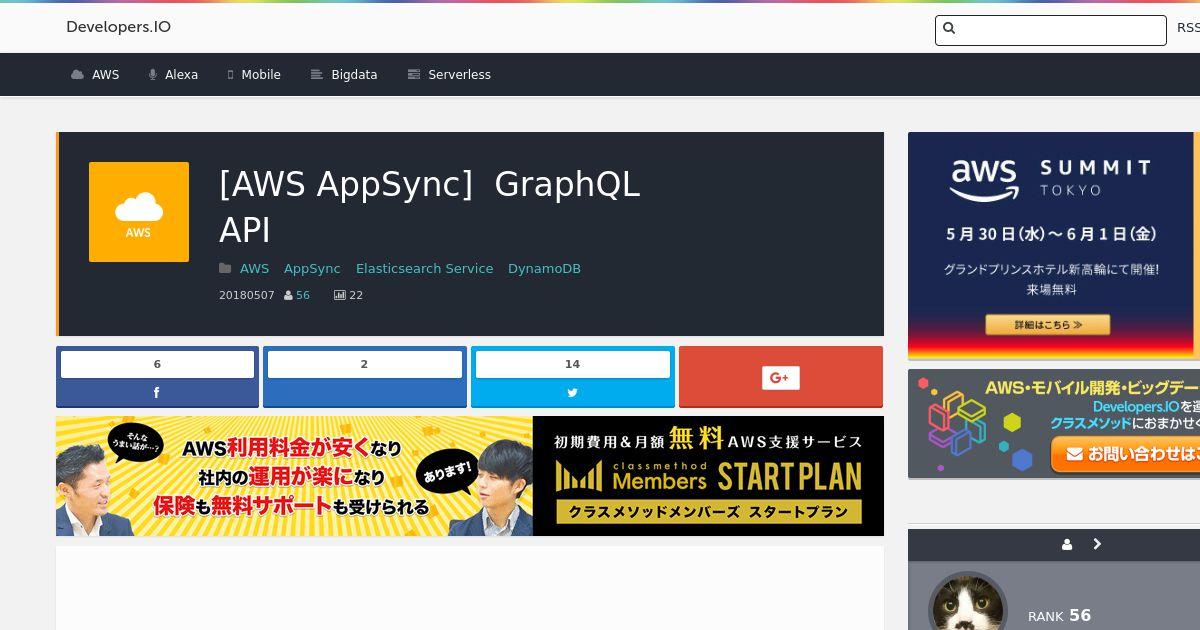Click the user icon in the sidebar tab

pyautogui.click(x=1067, y=545)
